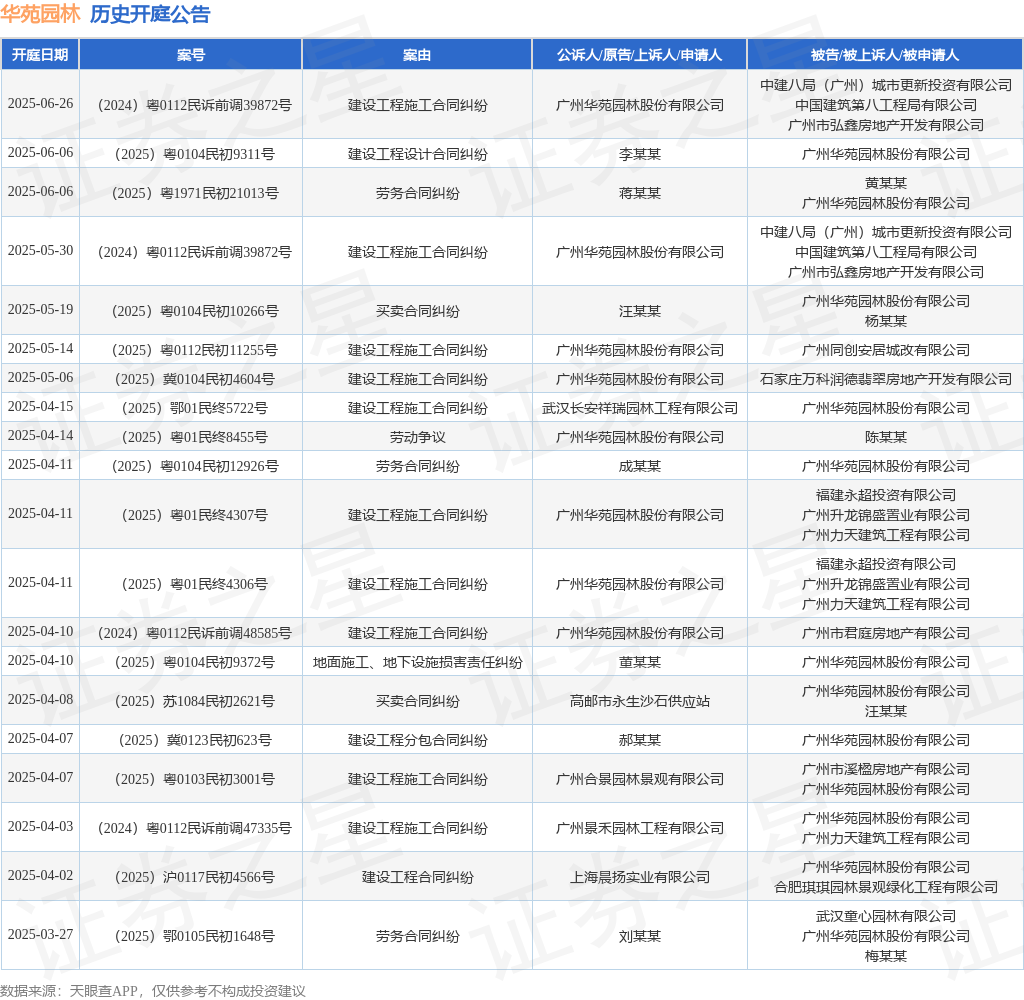Select defendant "杨某某"

(886, 321)
